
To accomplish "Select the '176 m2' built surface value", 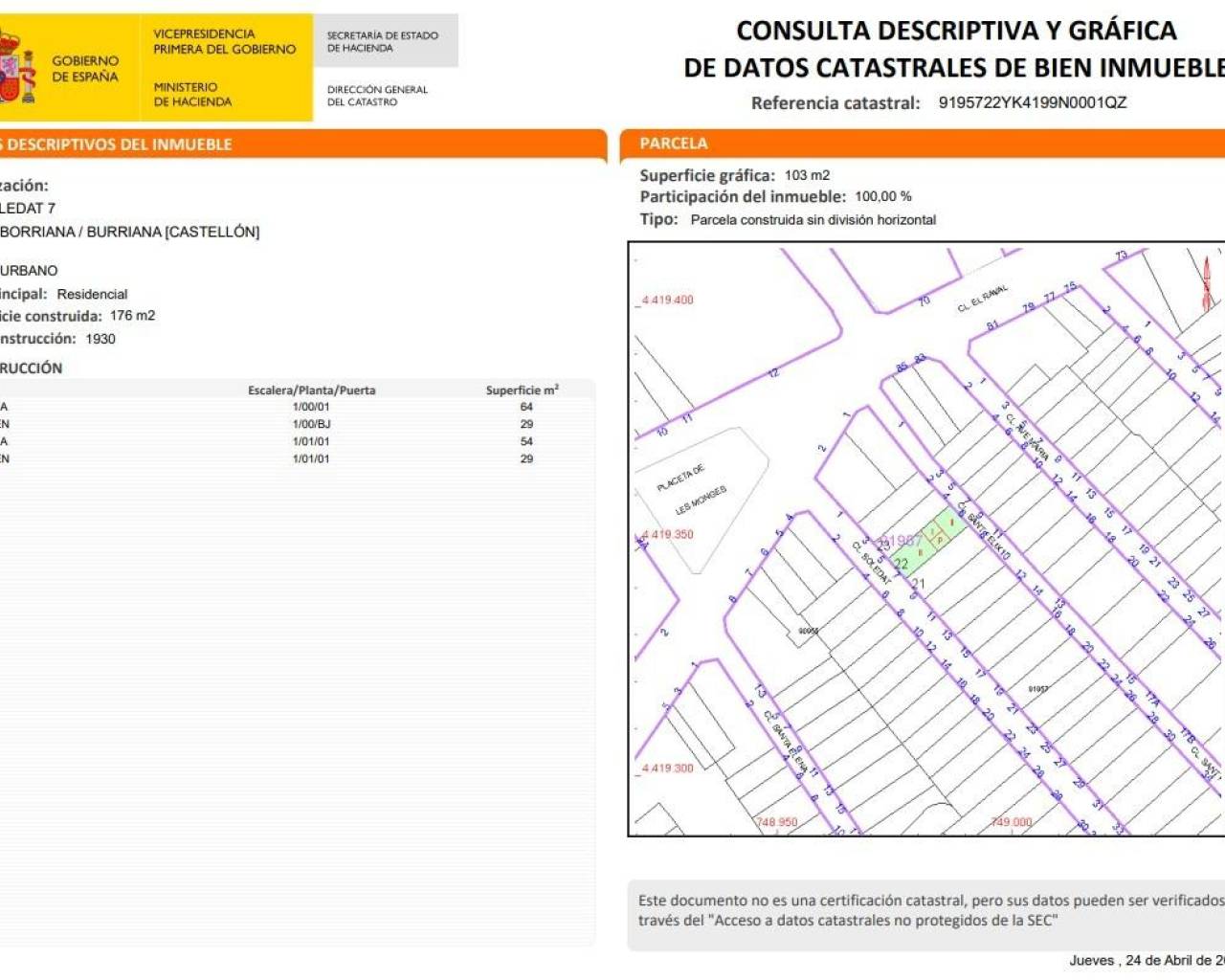I will [132, 316].
